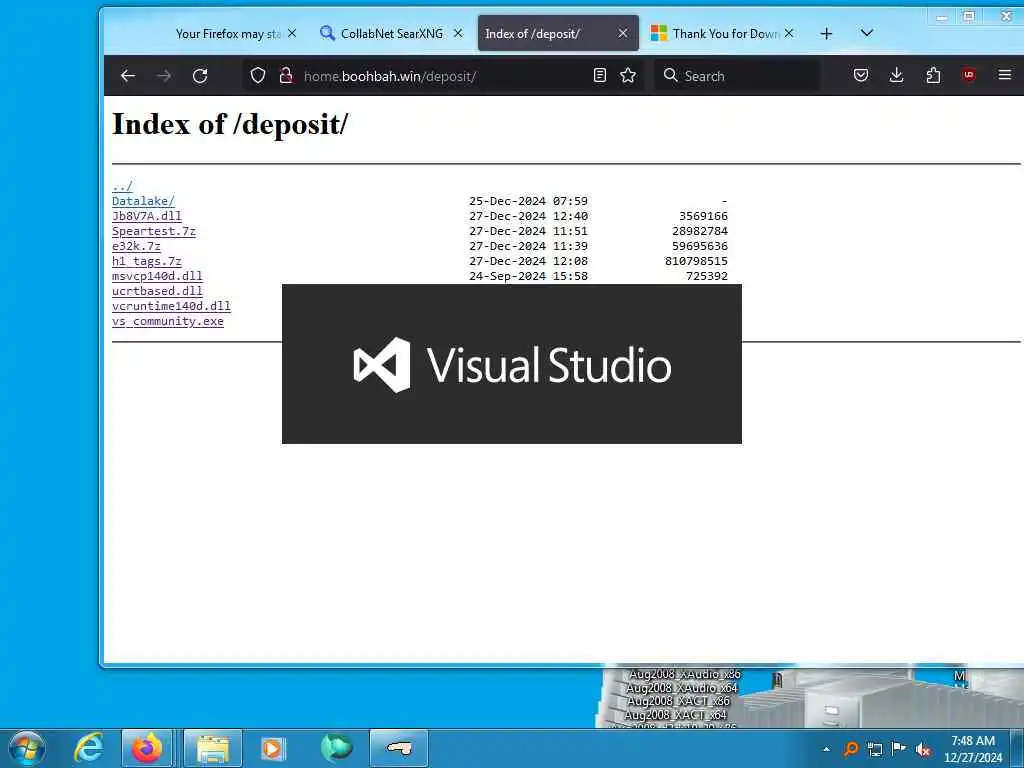Click the date 24-Sep-2024 15:58
The image size is (1024, 768).
[528, 276]
